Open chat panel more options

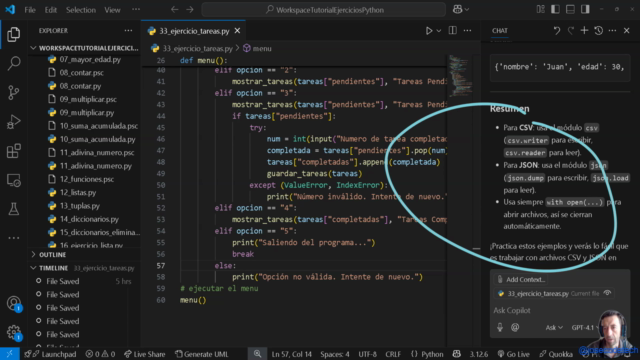tap(612, 31)
